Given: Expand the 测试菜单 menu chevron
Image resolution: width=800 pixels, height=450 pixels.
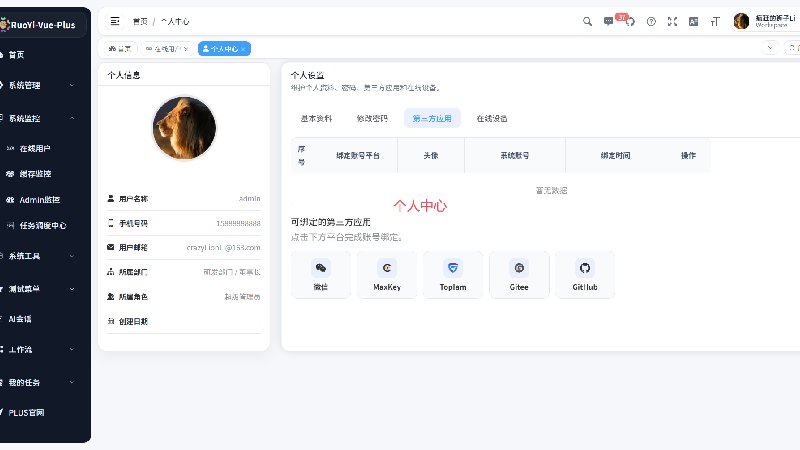Looking at the screenshot, I should 71,289.
